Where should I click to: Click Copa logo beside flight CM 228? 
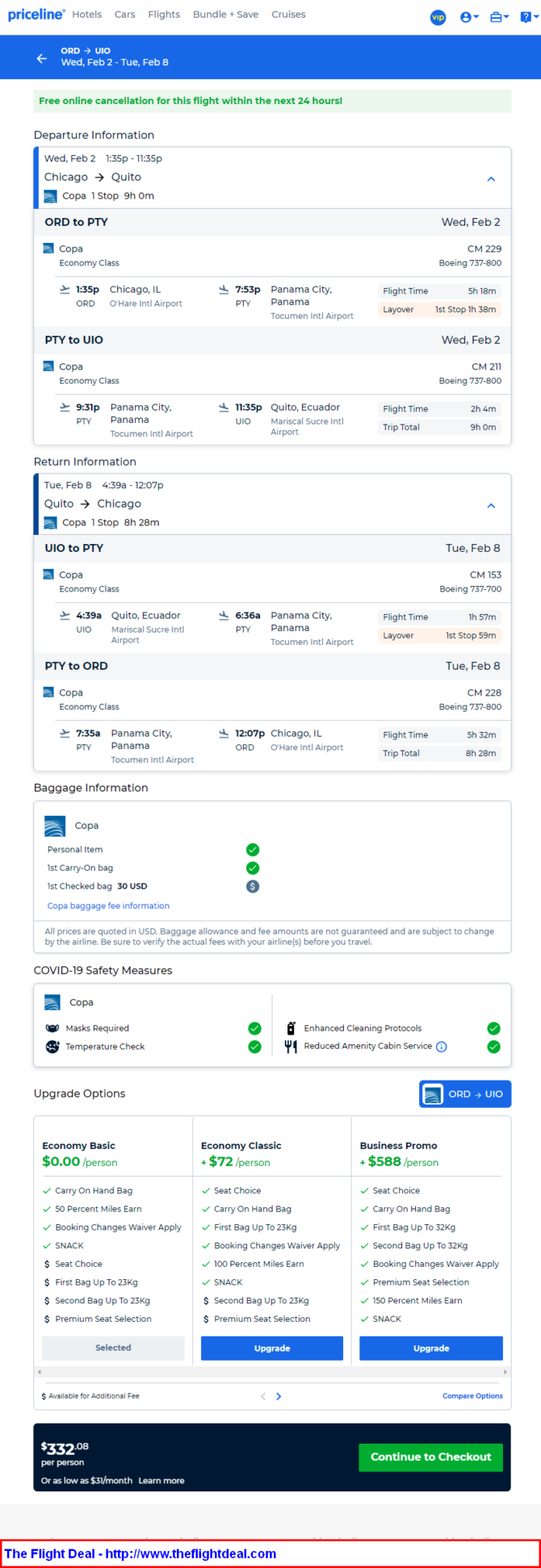pos(48,692)
